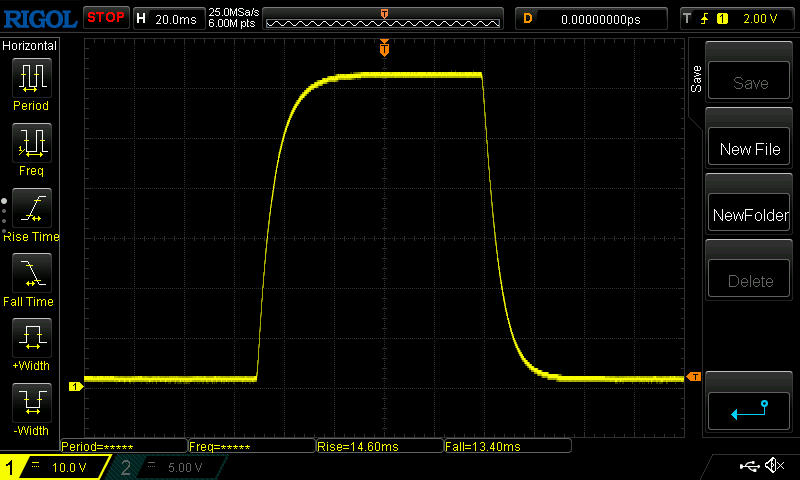The image size is (800, 480).
Task: Click the trigger level 2.00 V readout
Action: point(760,19)
